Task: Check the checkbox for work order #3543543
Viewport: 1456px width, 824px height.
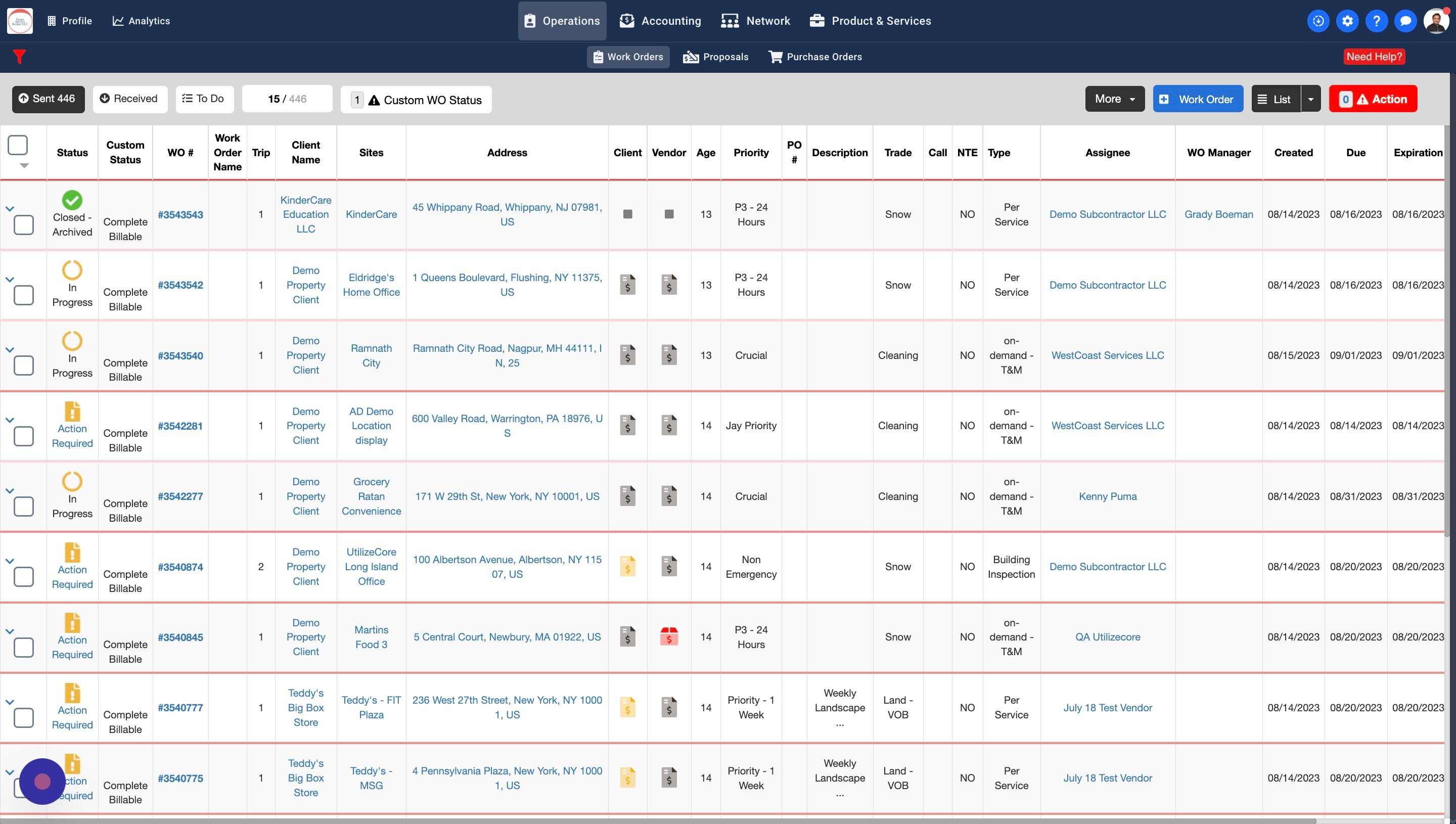Action: click(24, 224)
